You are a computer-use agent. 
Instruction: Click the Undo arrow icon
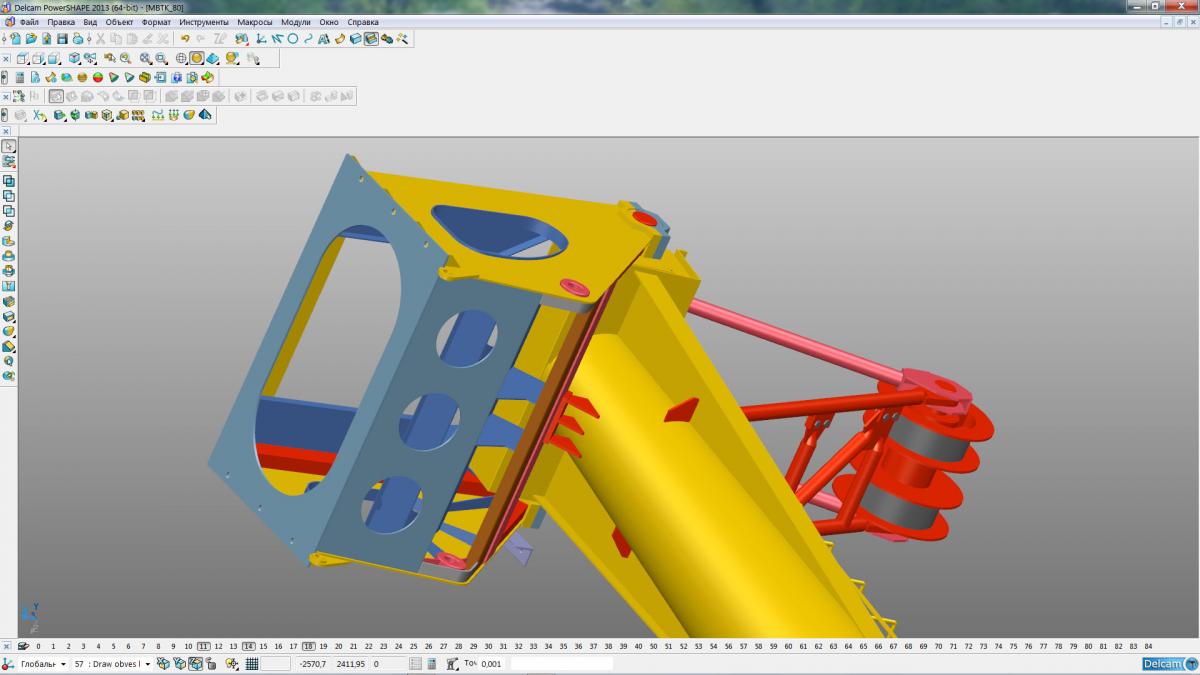(185, 39)
